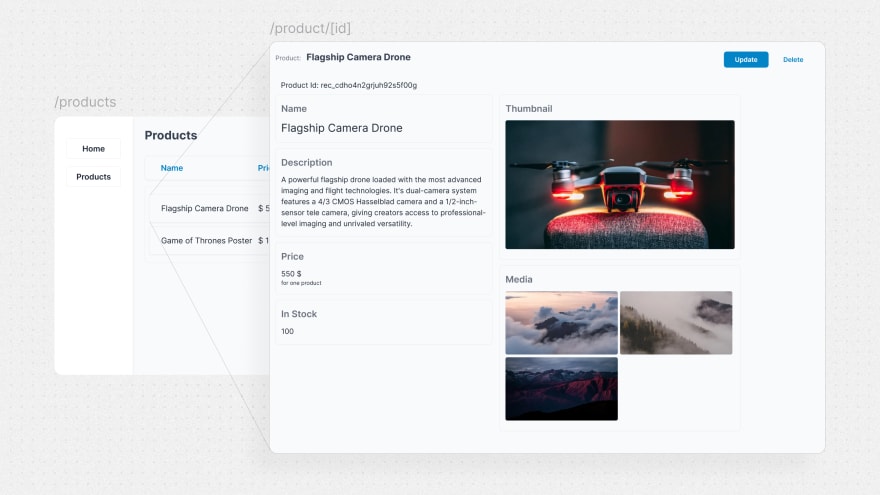Open the red mountains media image
Screen dimensions: 880x495
click(561, 389)
